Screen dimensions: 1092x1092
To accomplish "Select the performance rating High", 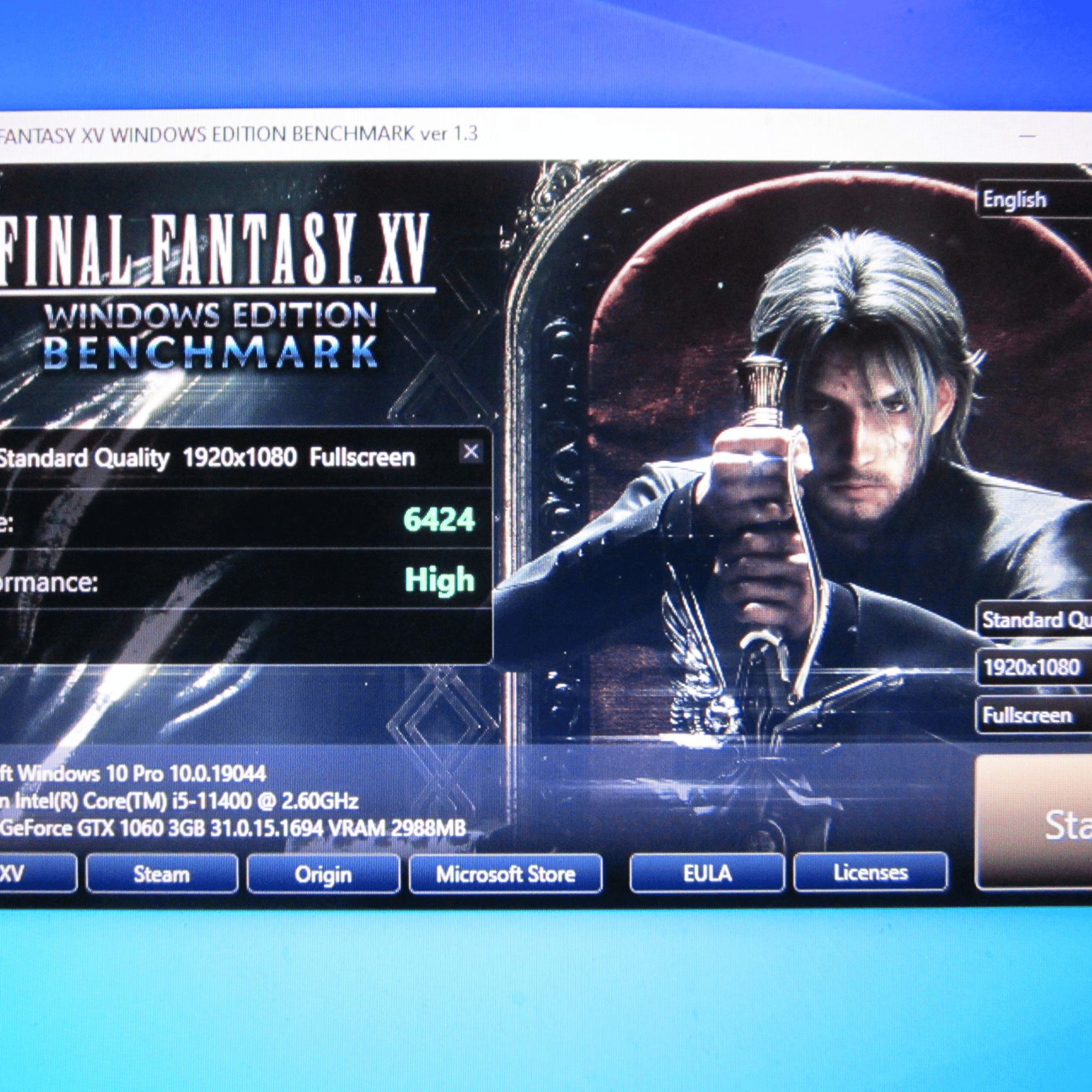I will 439,580.
